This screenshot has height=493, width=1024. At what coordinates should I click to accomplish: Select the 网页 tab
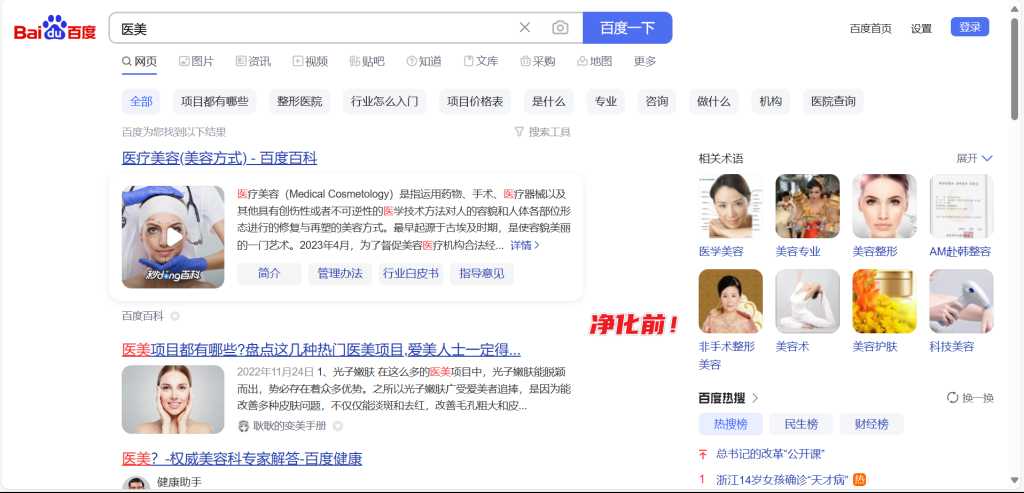[x=139, y=61]
